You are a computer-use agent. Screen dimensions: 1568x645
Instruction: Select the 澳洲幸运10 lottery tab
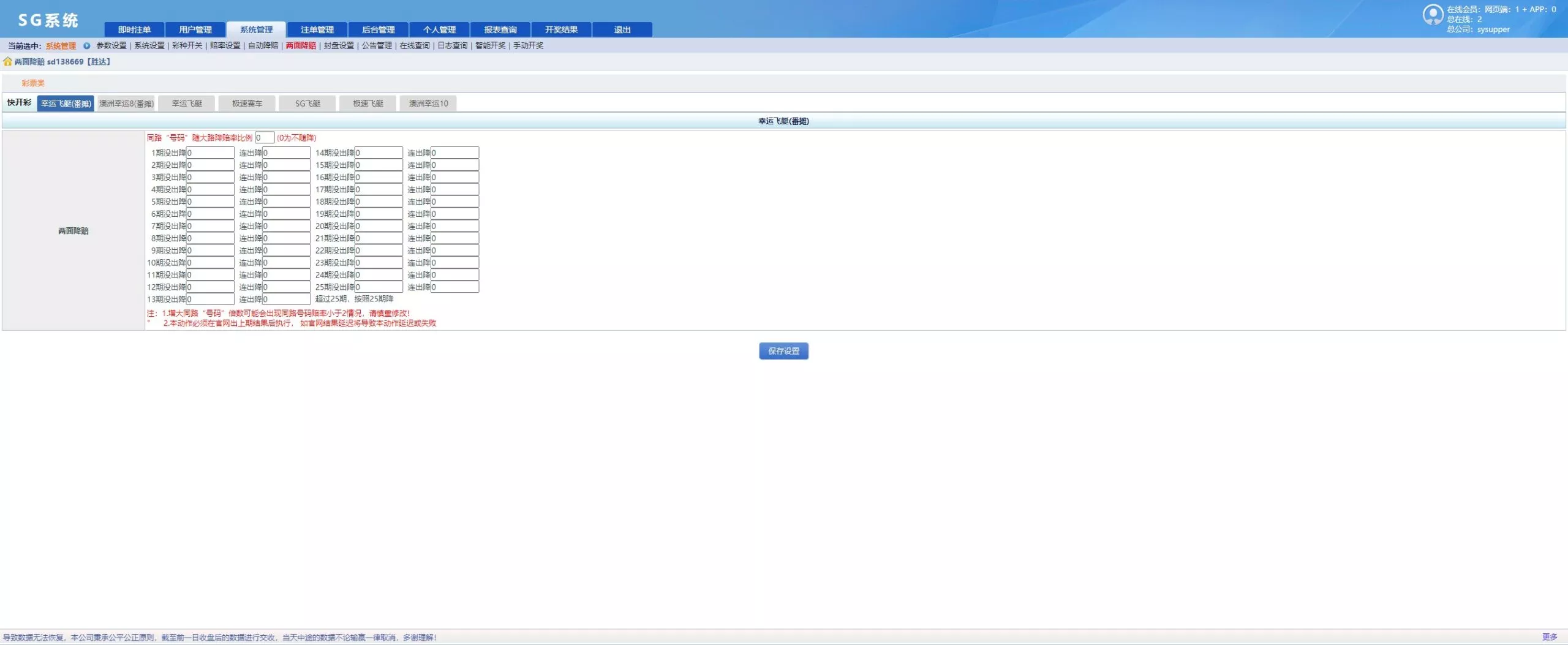point(428,104)
